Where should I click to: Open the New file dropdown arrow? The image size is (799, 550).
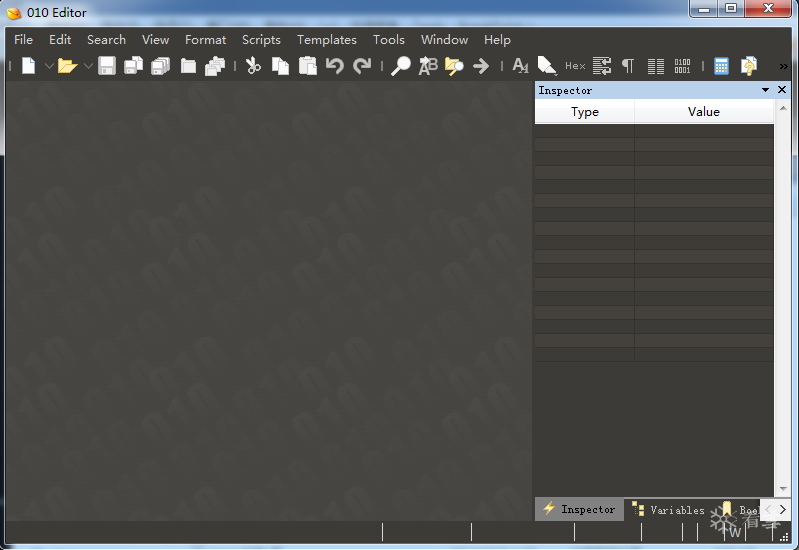click(x=49, y=66)
